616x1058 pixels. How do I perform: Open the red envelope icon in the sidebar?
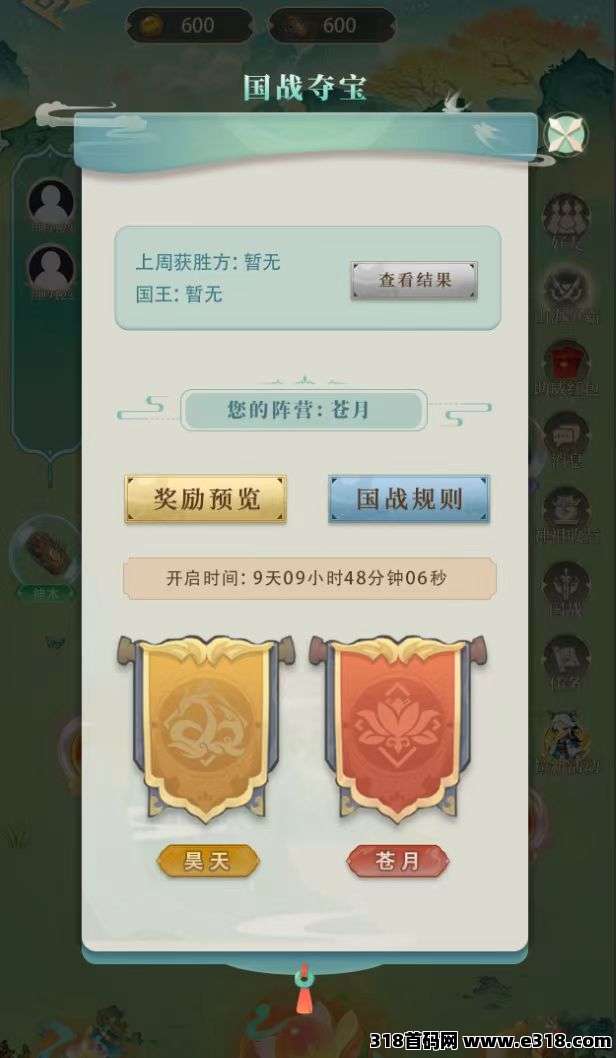click(x=567, y=363)
